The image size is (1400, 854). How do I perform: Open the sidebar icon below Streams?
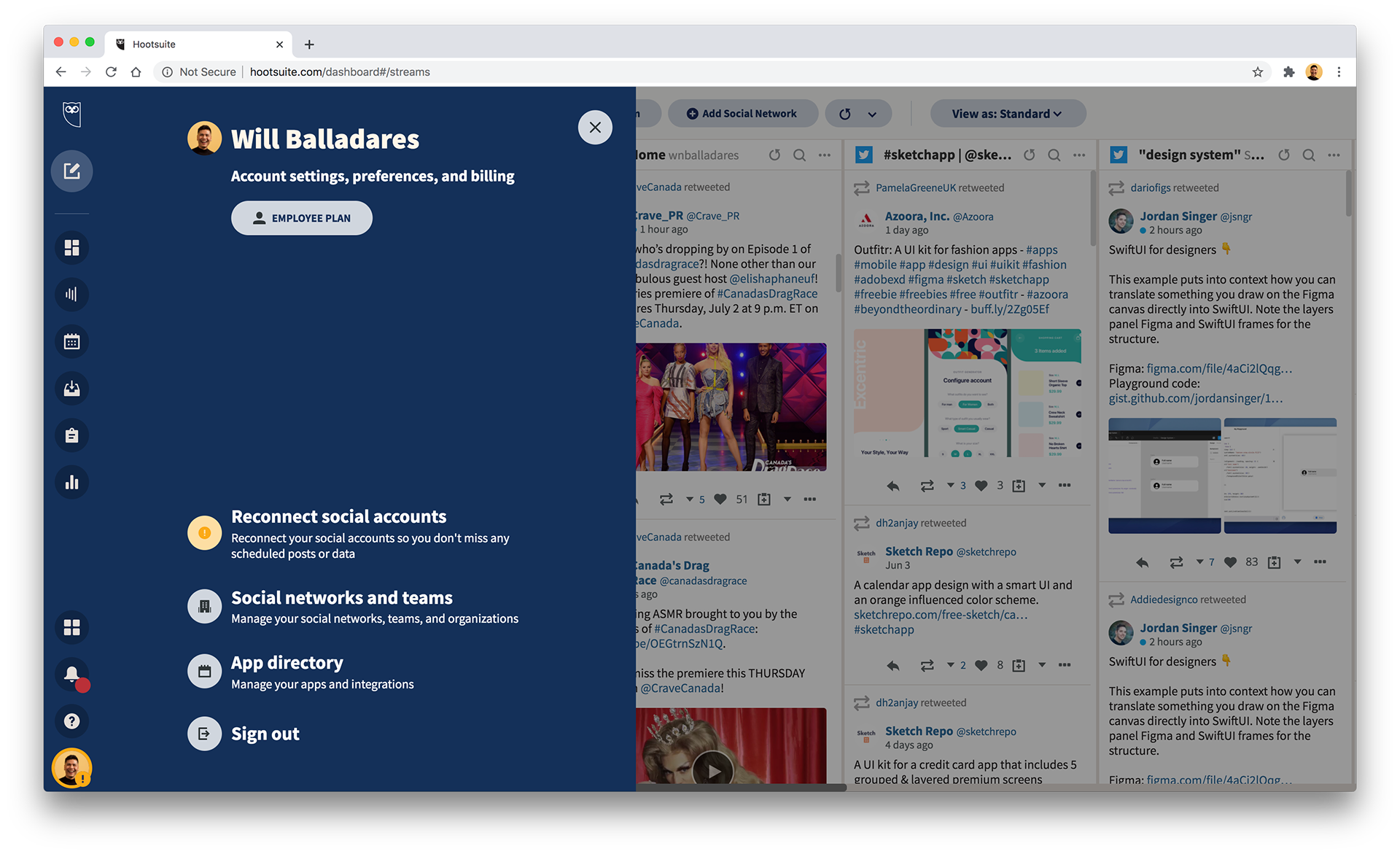pos(71,295)
